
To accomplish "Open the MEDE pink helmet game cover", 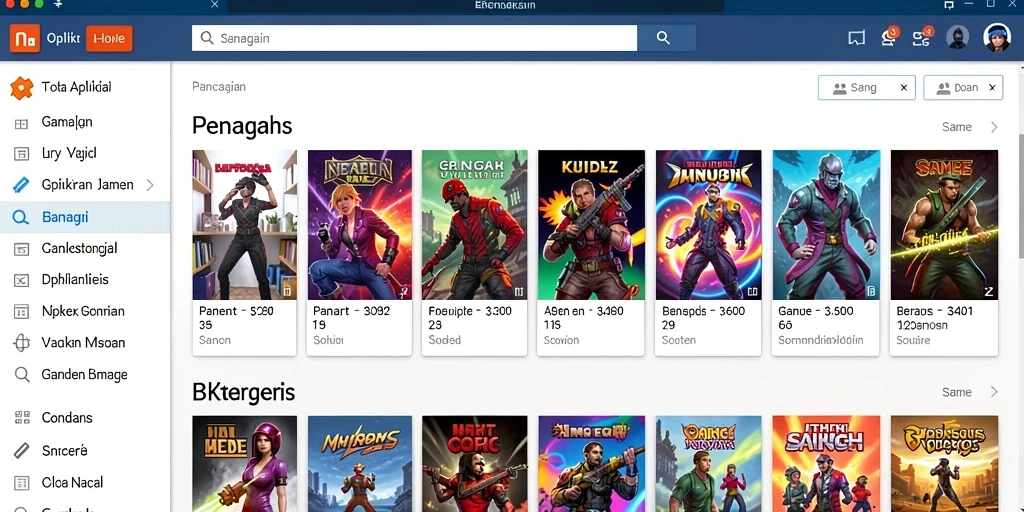I will click(245, 464).
